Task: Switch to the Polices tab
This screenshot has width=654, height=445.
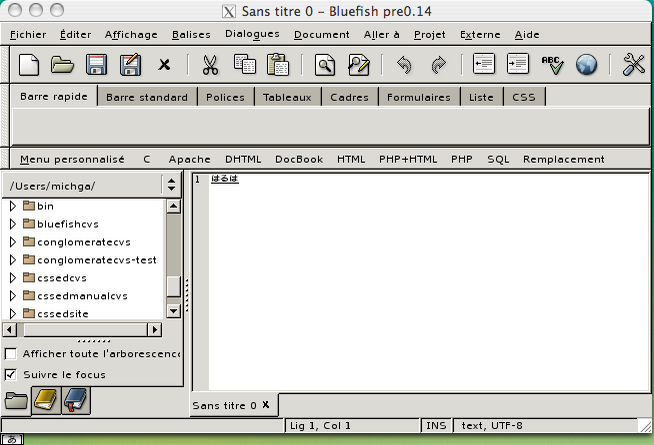Action: point(225,97)
